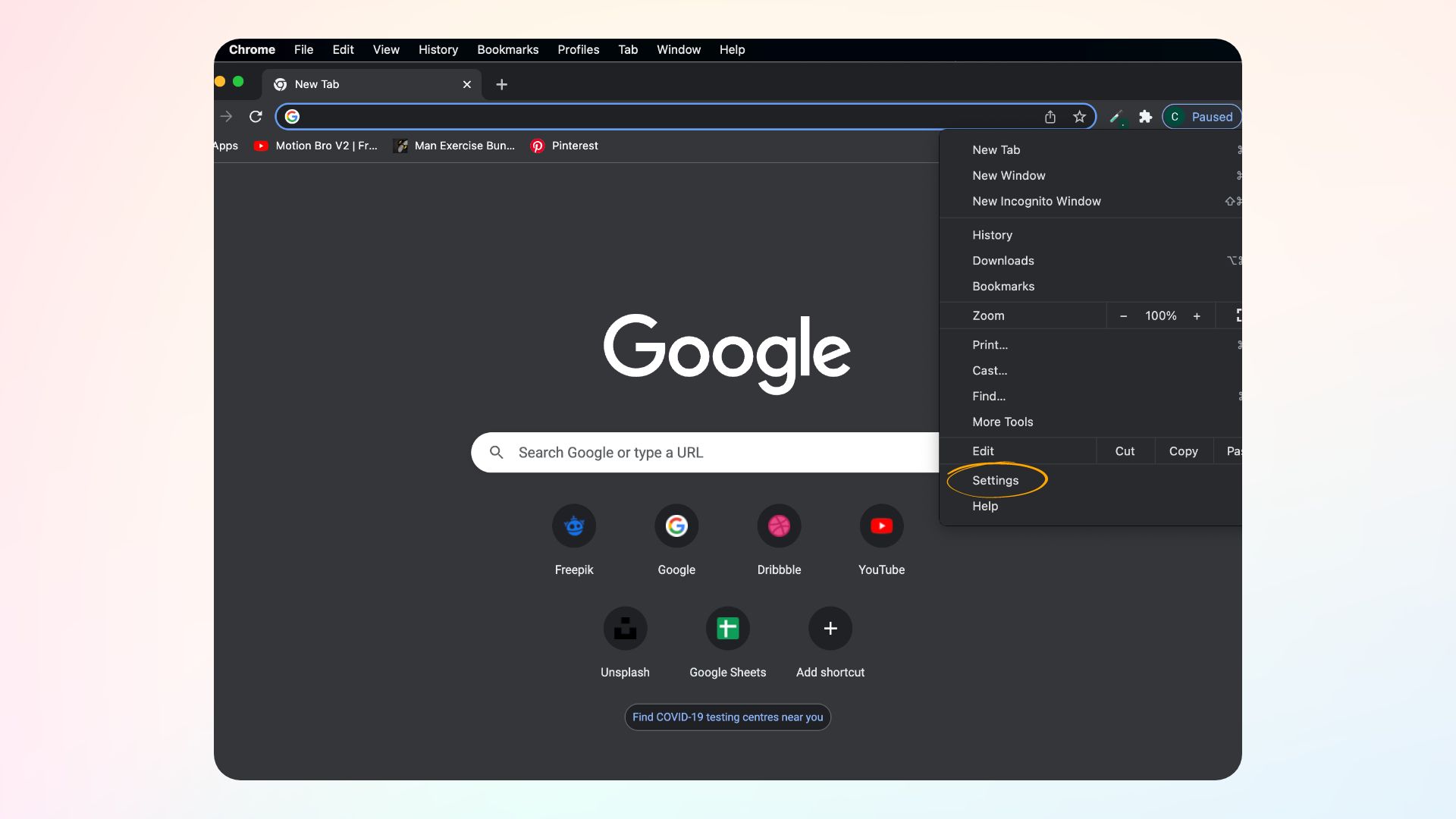Open a new tab with plus icon
The image size is (1456, 819).
click(501, 84)
